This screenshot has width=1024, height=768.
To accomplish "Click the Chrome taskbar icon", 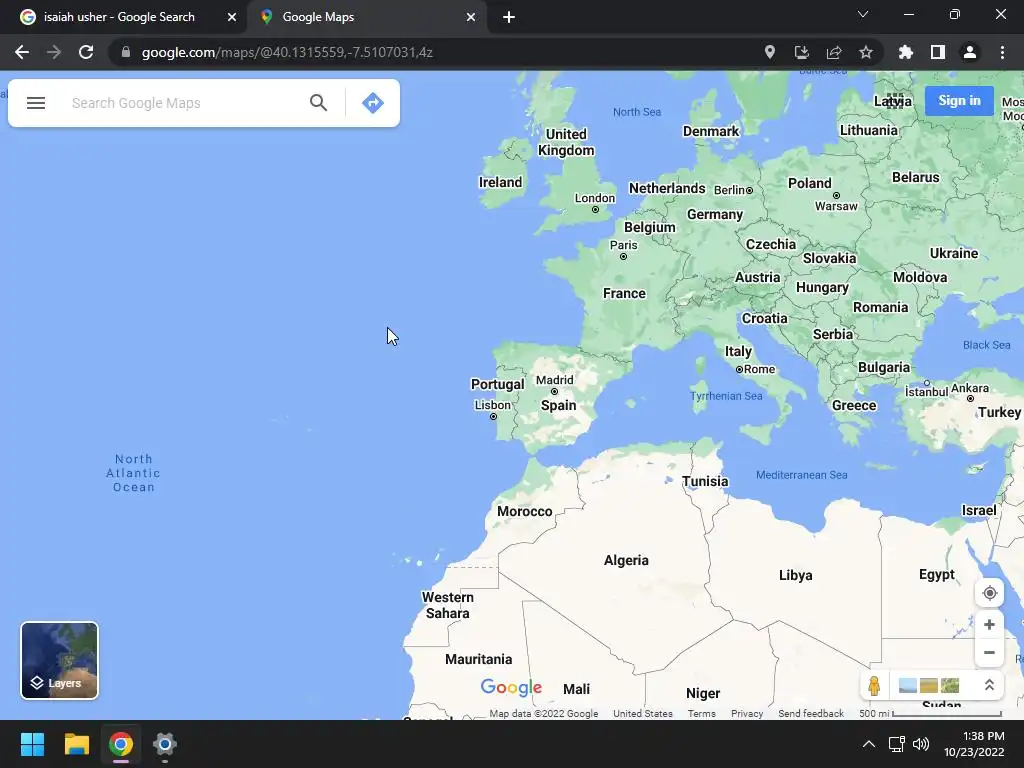I will (121, 744).
